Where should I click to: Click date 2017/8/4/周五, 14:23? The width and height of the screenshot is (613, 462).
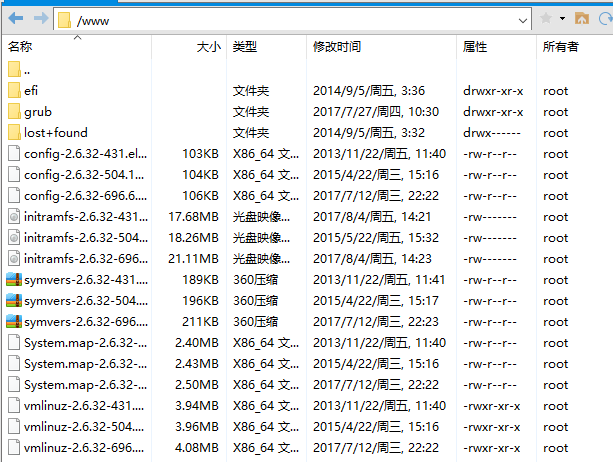(372, 259)
